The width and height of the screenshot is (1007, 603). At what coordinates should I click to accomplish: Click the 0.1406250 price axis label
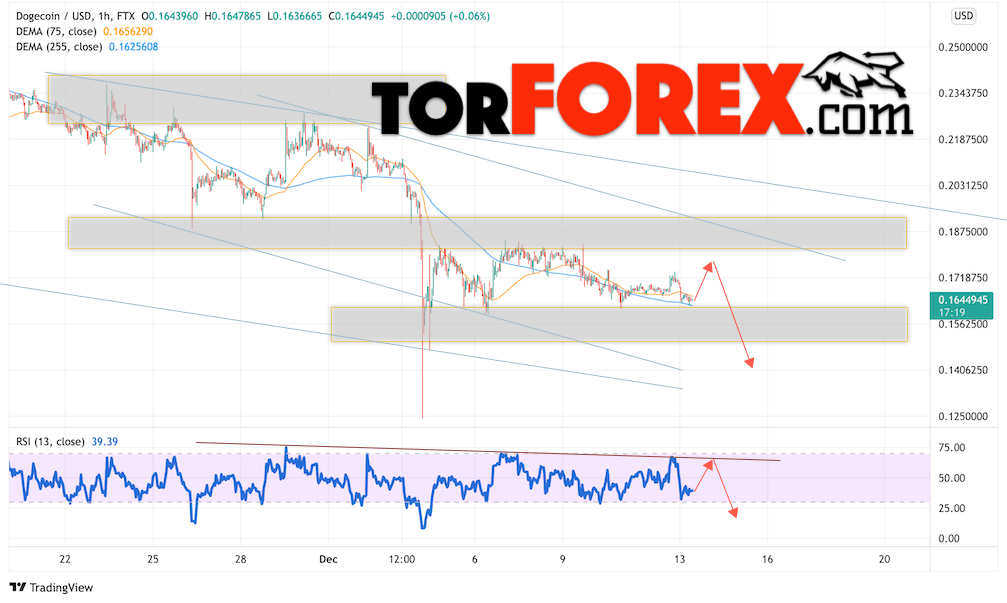(963, 370)
